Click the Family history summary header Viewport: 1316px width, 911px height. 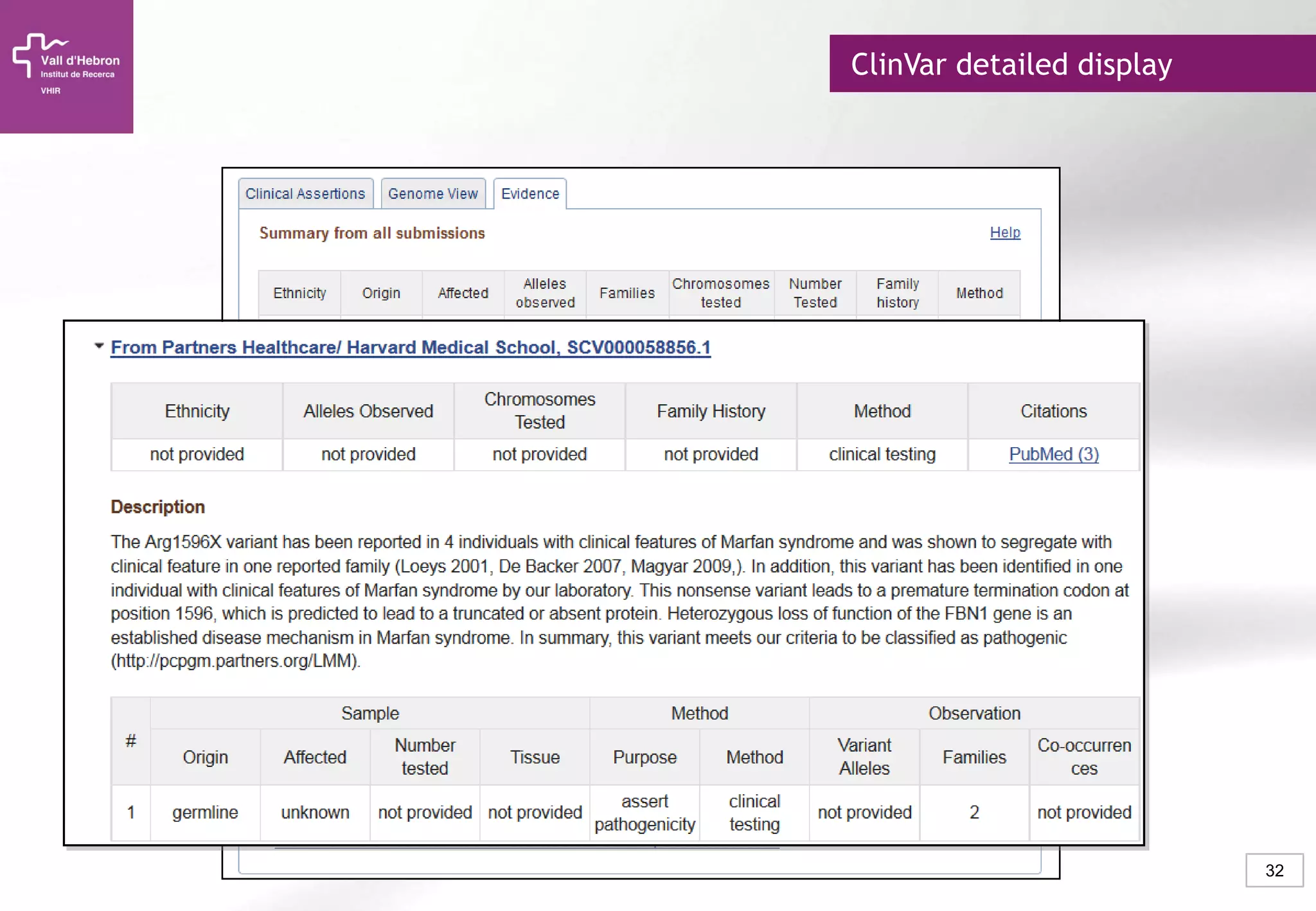897,294
